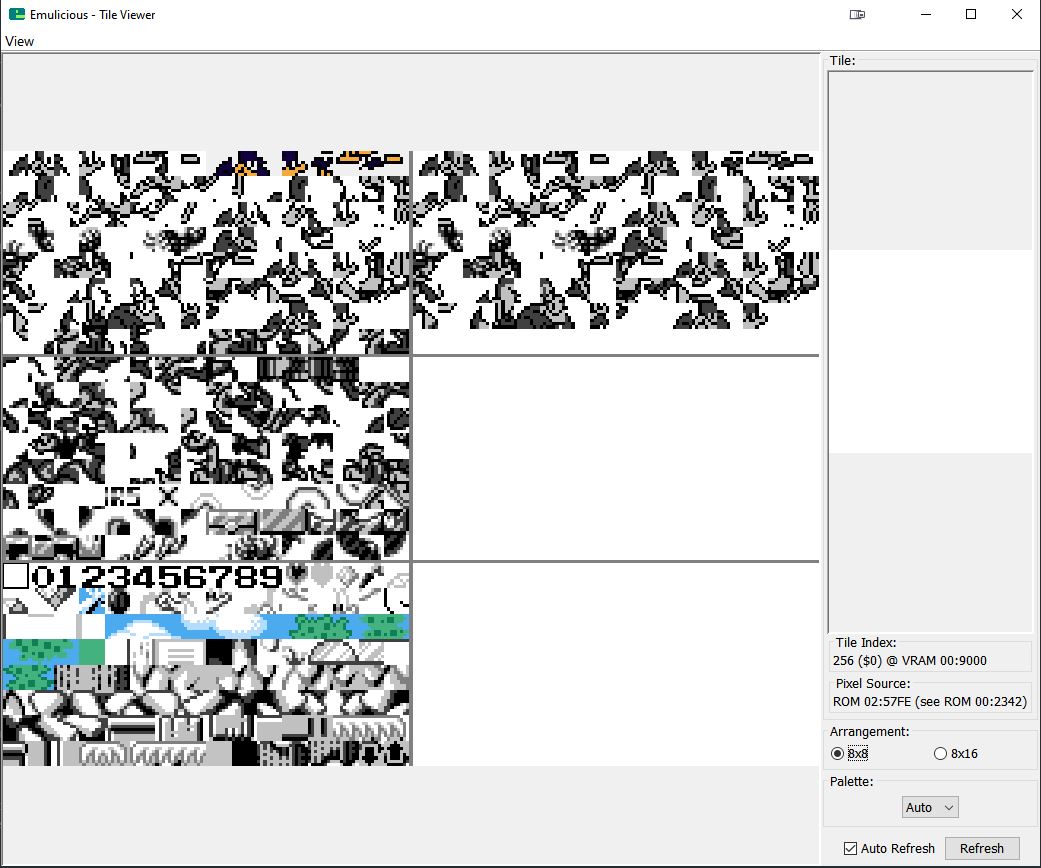Select the 8x8 arrangement radio button

pos(837,754)
